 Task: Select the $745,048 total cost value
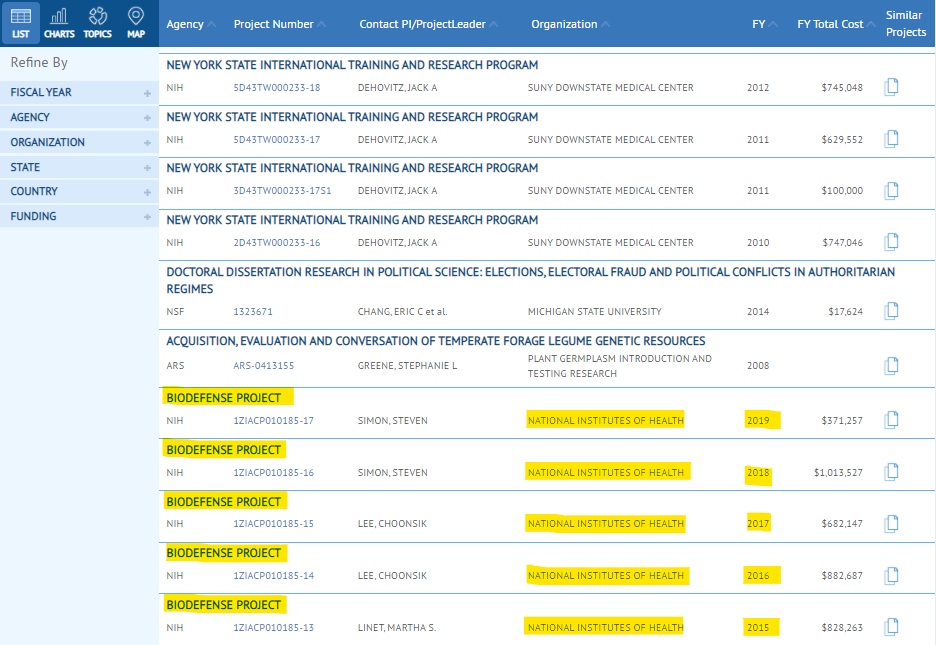click(842, 88)
